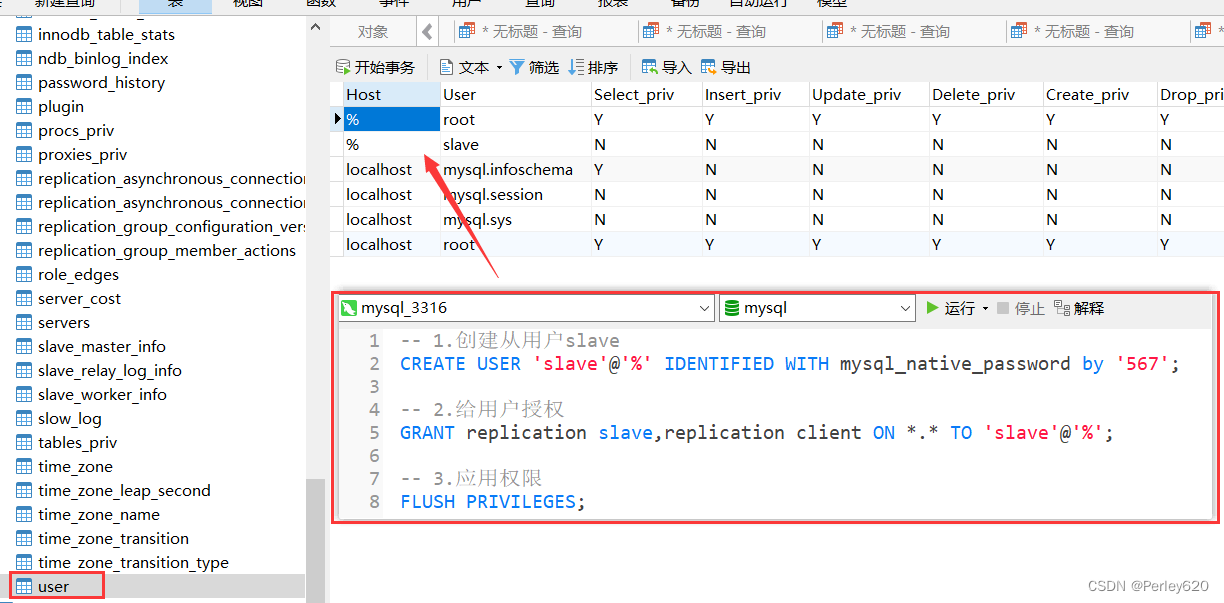Click the Delete_priv column header
Image resolution: width=1224 pixels, height=603 pixels.
click(986, 94)
